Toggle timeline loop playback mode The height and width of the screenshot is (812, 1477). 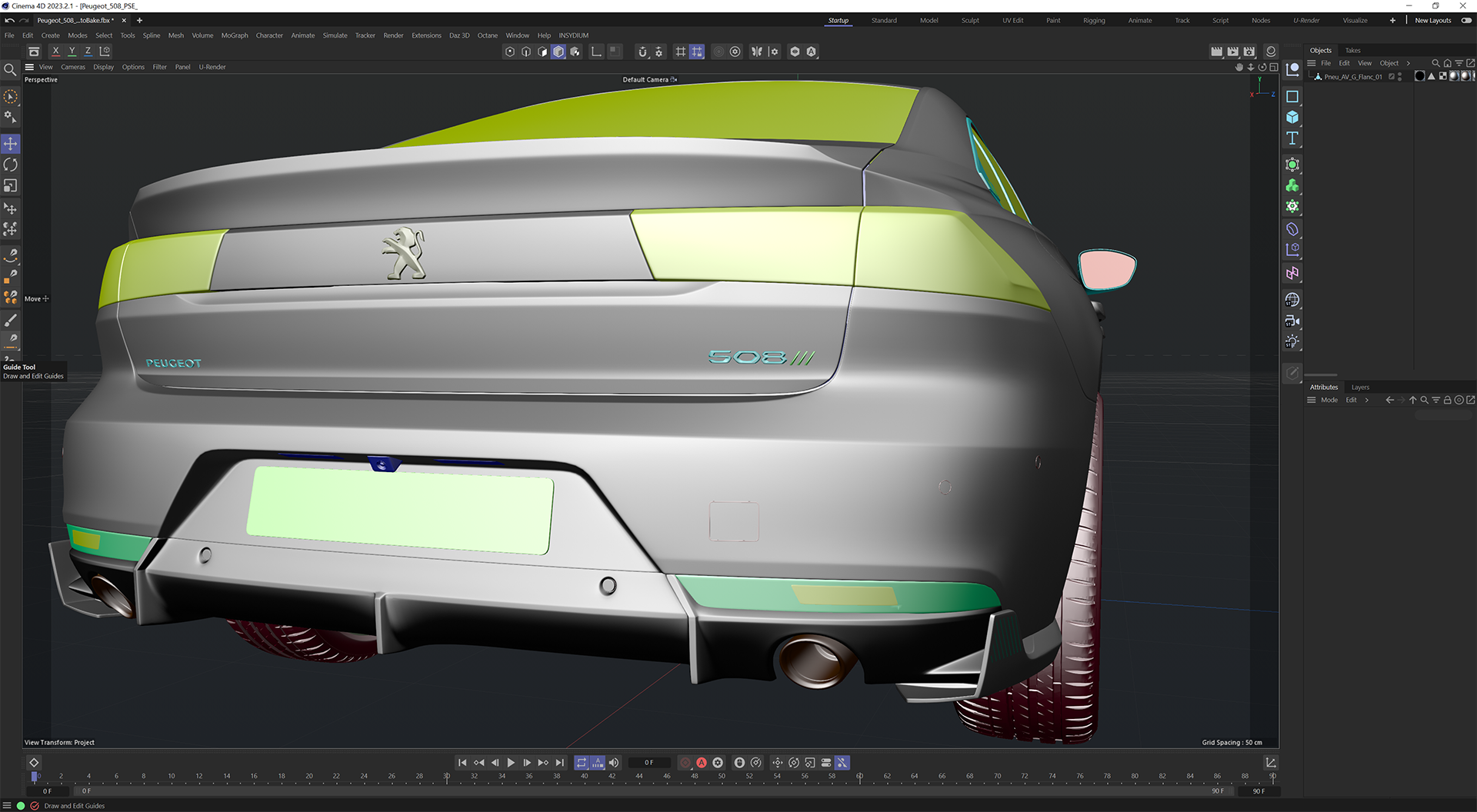pos(582,763)
